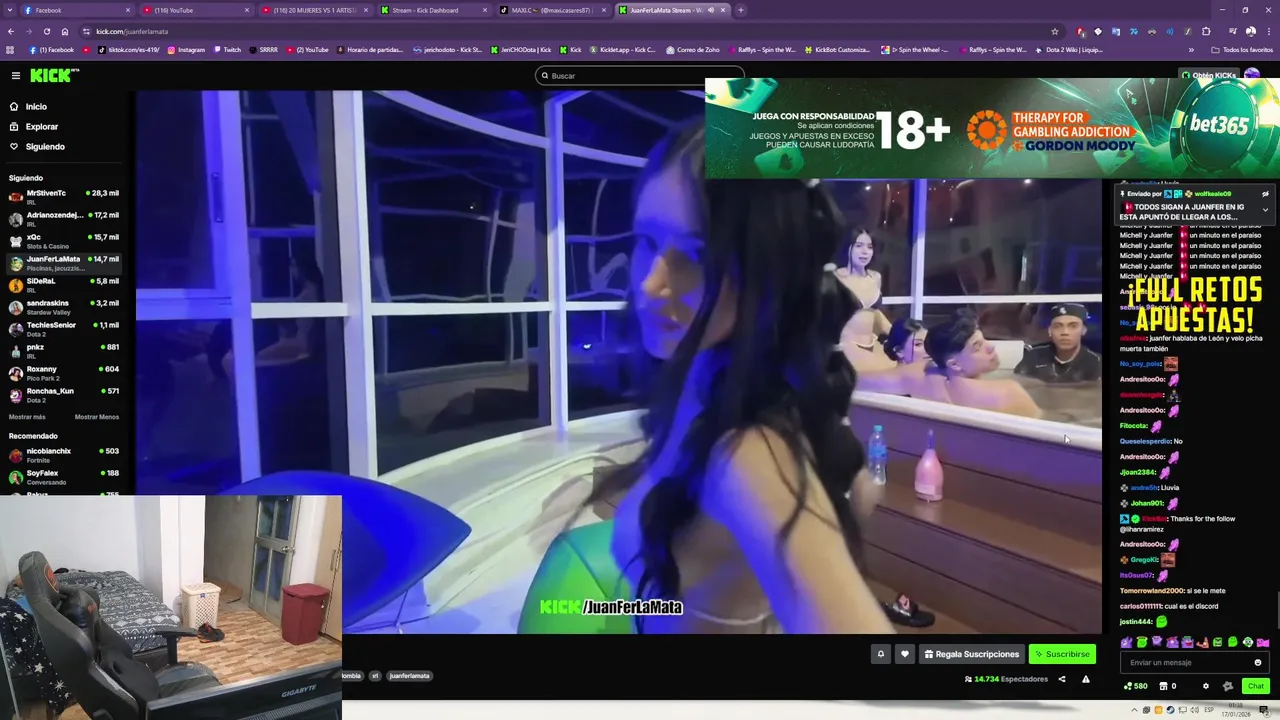Click the KICK logo

(54, 76)
